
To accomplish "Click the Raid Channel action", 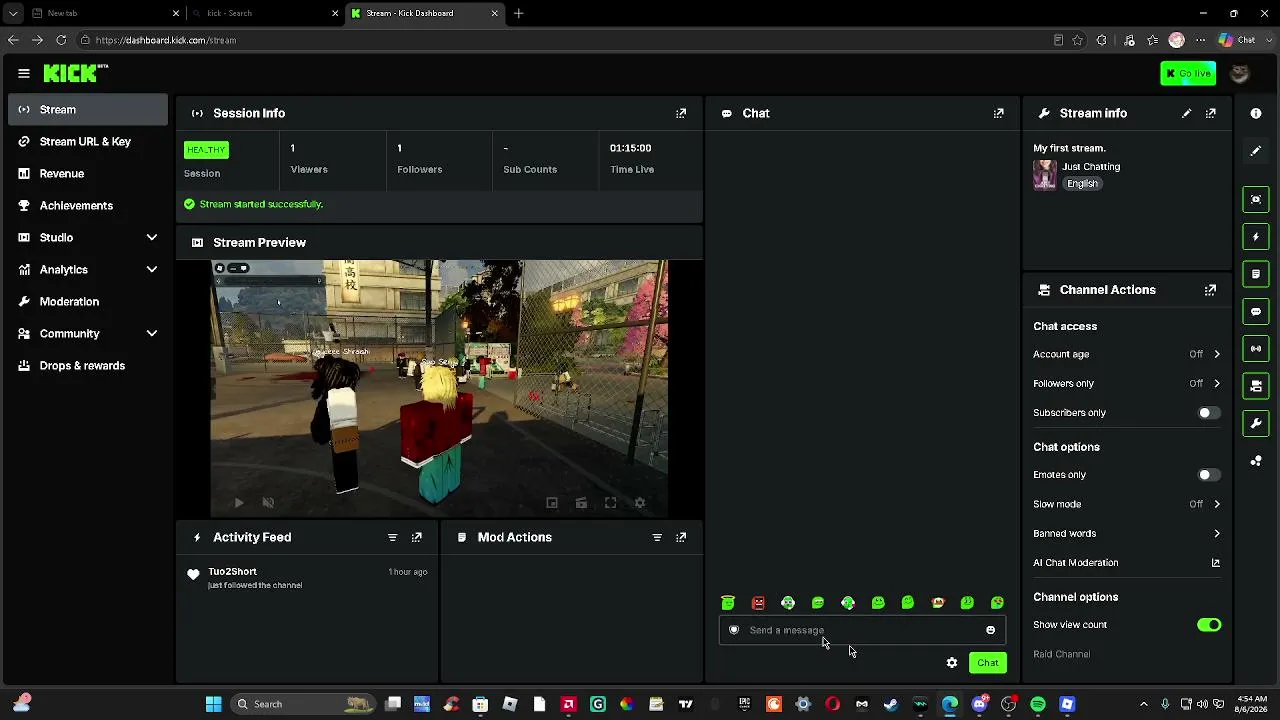I will [1062, 654].
